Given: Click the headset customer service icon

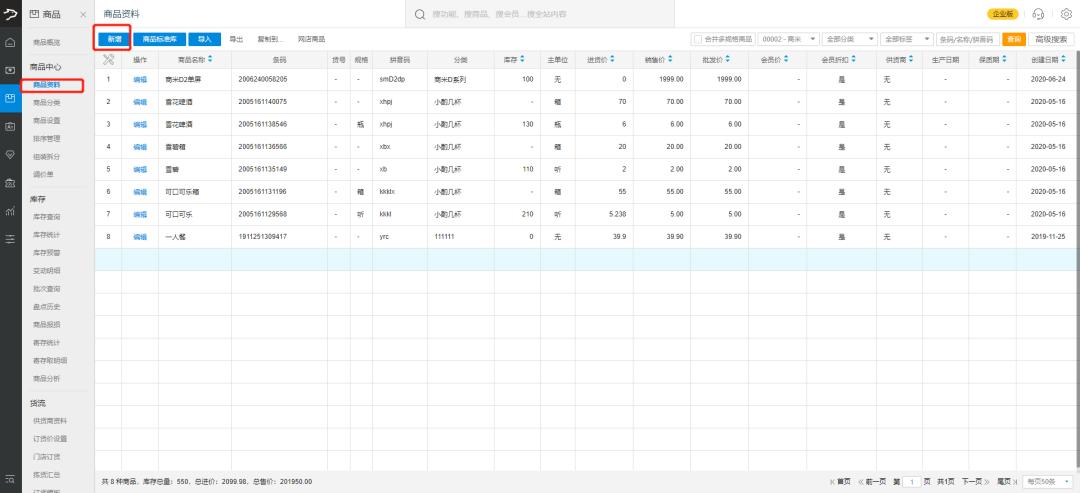Looking at the screenshot, I should click(1039, 14).
